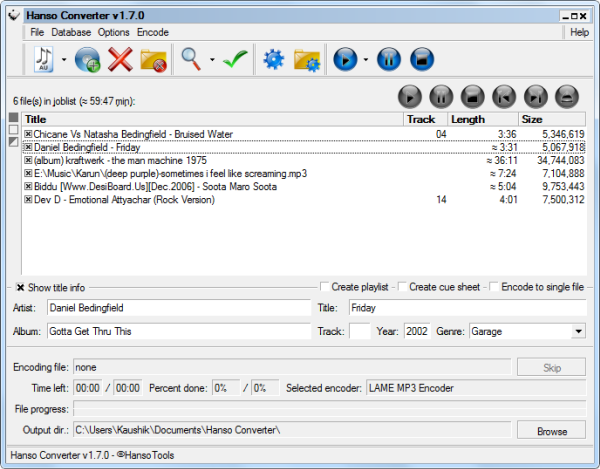Click the Album field Gotta Get Thru This
This screenshot has width=600, height=469.
(179, 331)
